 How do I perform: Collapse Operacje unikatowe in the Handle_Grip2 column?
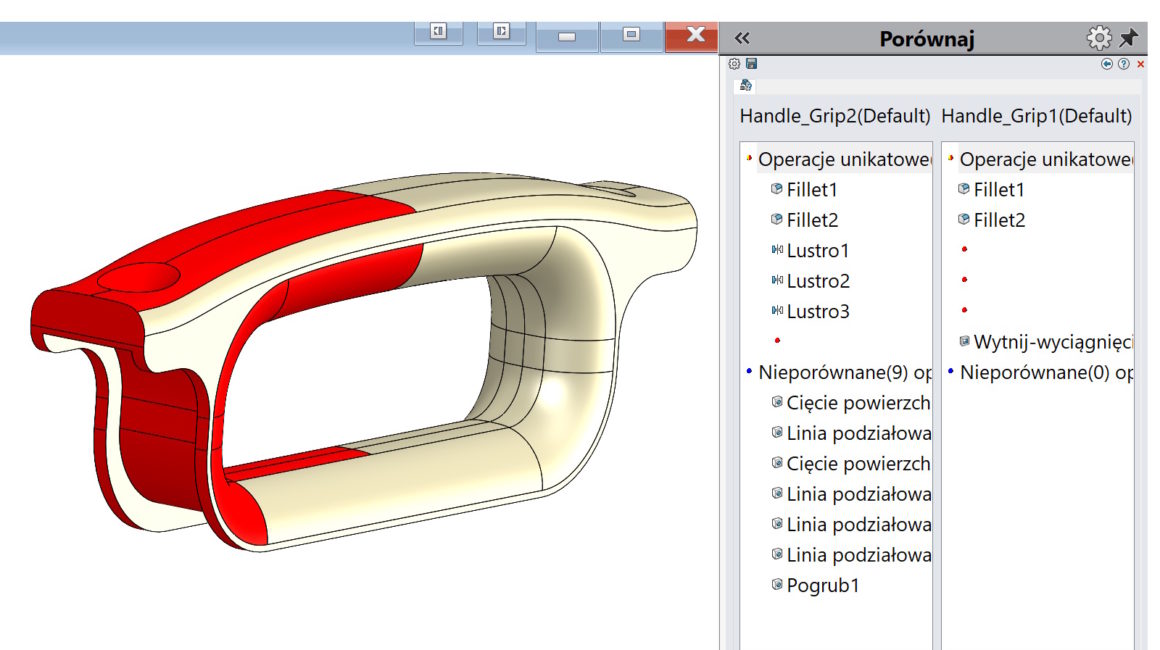tap(749, 159)
